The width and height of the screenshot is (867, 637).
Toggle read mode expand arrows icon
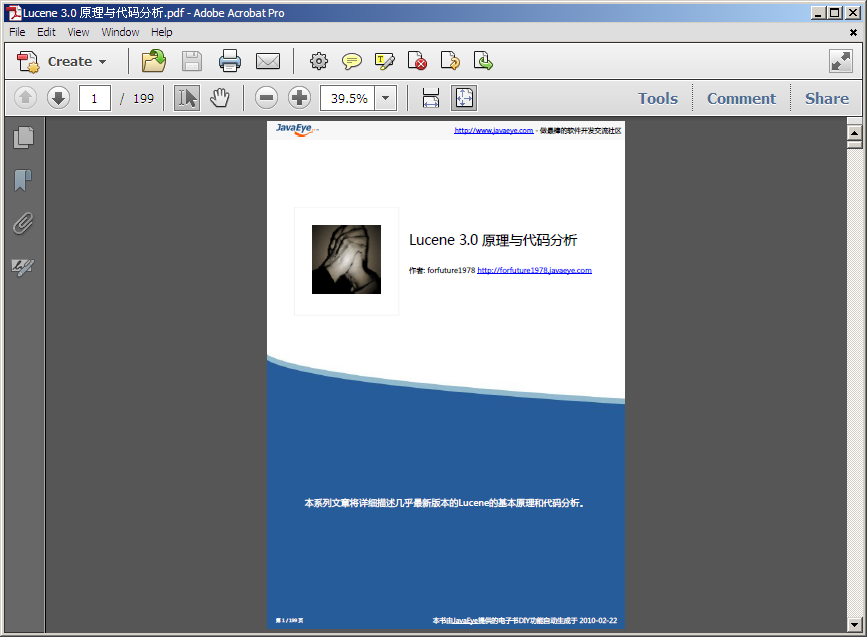(x=840, y=61)
